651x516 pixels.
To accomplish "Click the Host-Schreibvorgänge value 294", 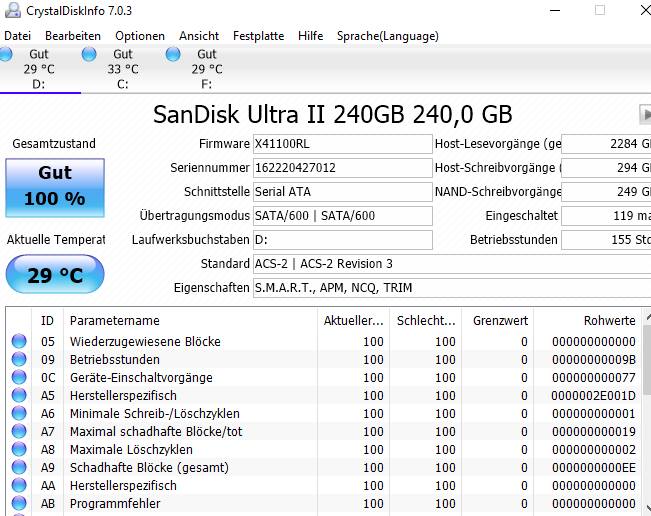I will click(x=606, y=168).
